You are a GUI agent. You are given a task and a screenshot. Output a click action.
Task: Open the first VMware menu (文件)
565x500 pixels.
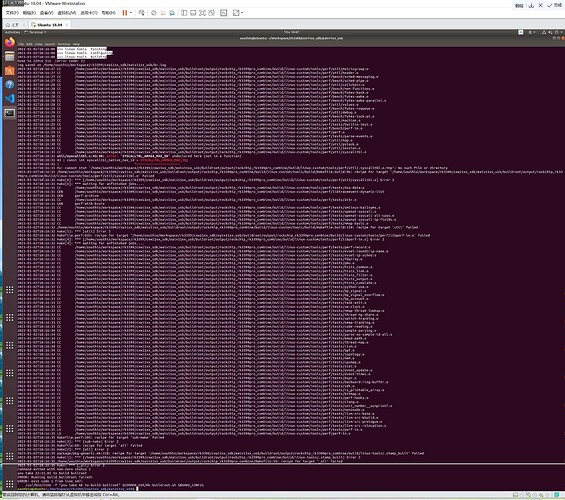pos(12,13)
